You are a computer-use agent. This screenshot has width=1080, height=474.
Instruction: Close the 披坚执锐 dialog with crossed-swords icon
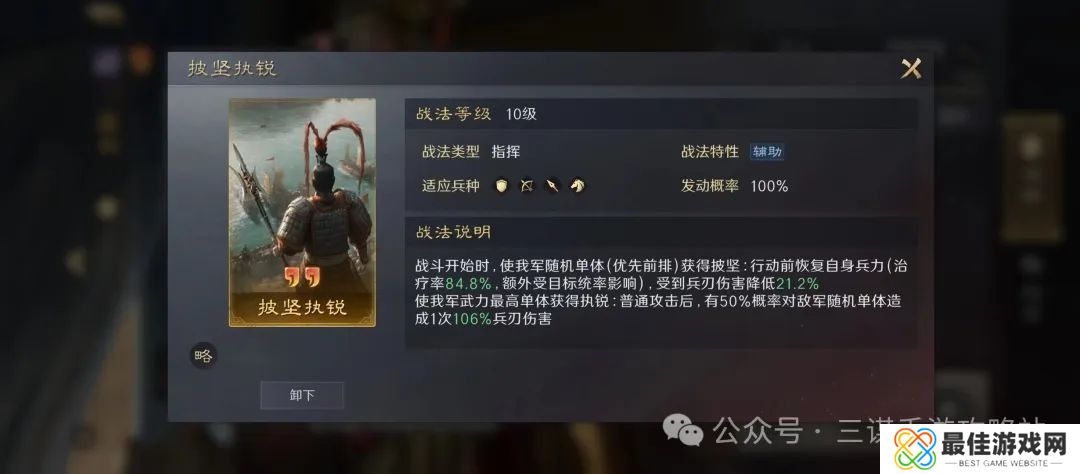point(911,68)
